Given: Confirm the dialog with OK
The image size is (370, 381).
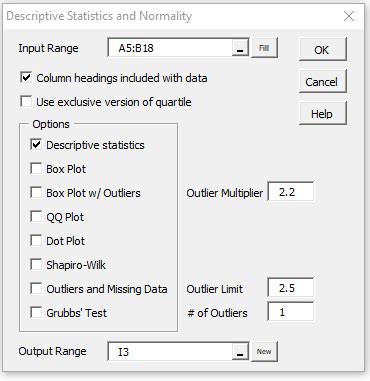Looking at the screenshot, I should tap(323, 49).
